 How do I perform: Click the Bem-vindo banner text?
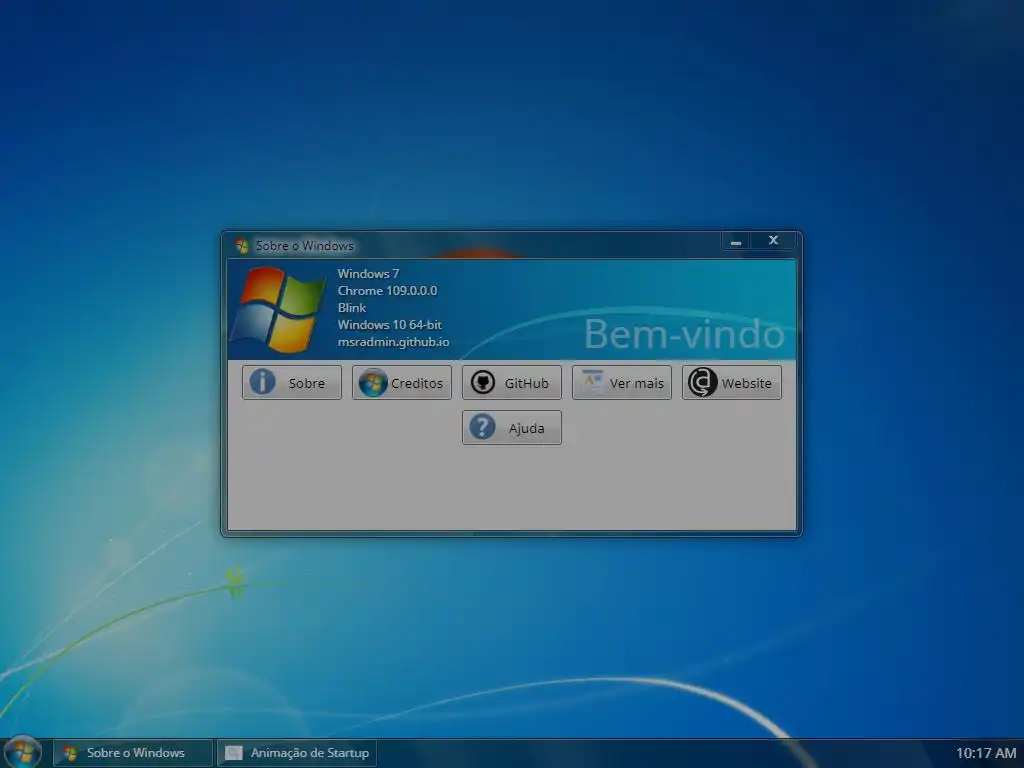click(684, 334)
